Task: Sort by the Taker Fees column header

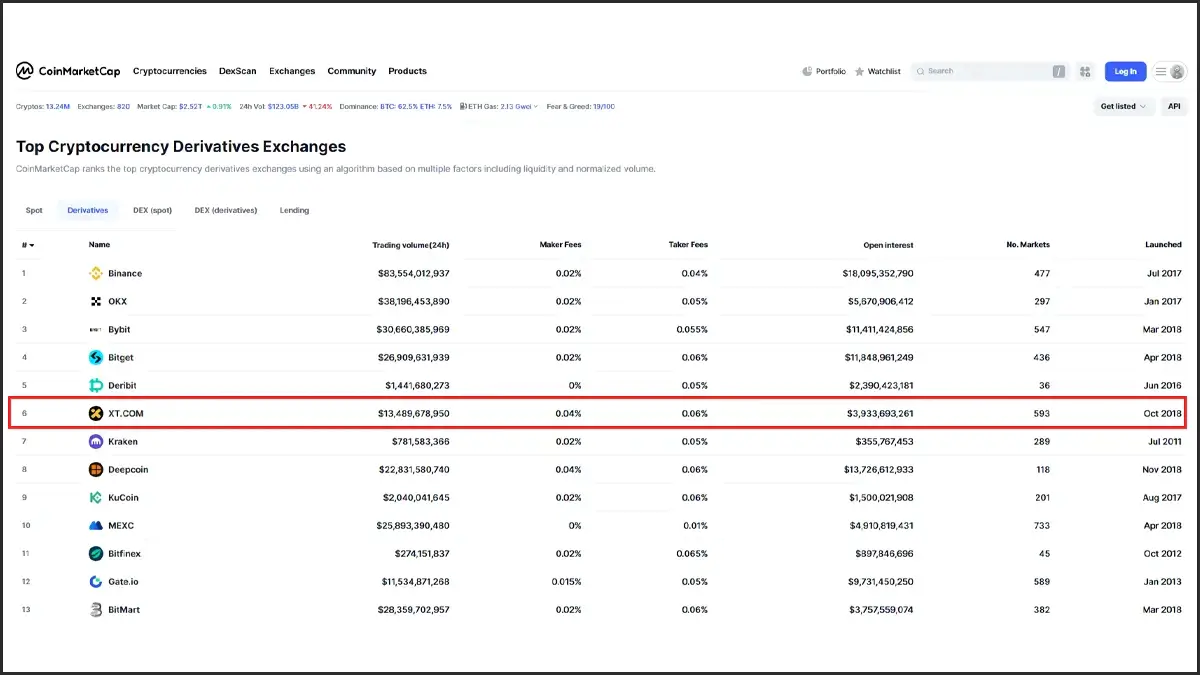Action: (688, 245)
